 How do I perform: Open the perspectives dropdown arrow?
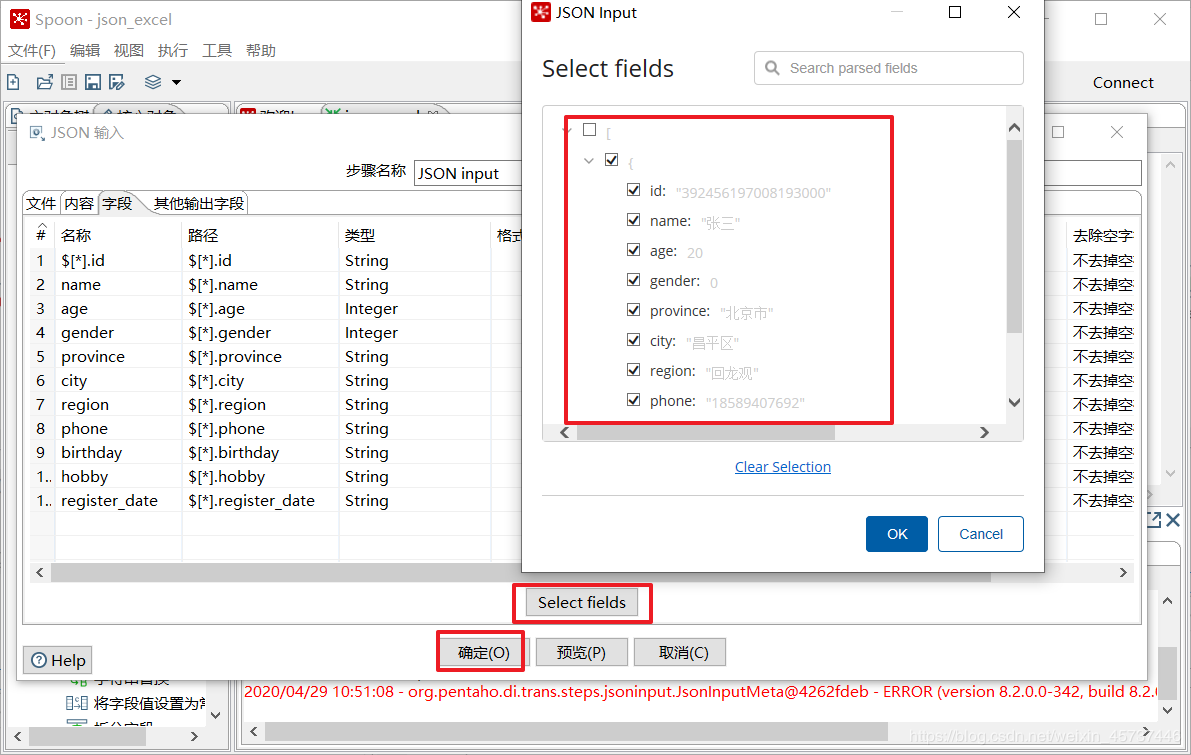(176, 82)
